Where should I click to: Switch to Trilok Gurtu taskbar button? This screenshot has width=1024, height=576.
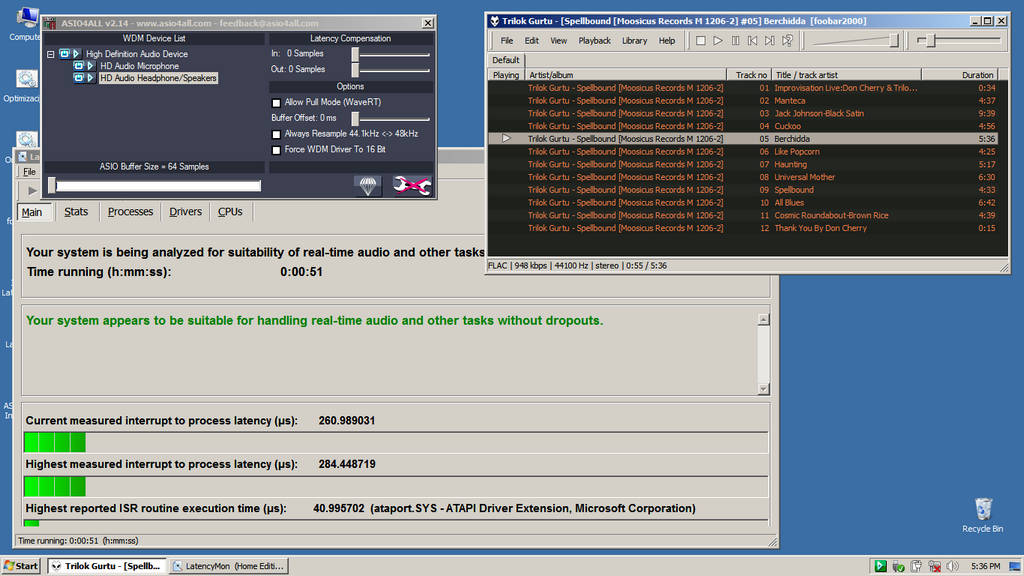point(105,566)
